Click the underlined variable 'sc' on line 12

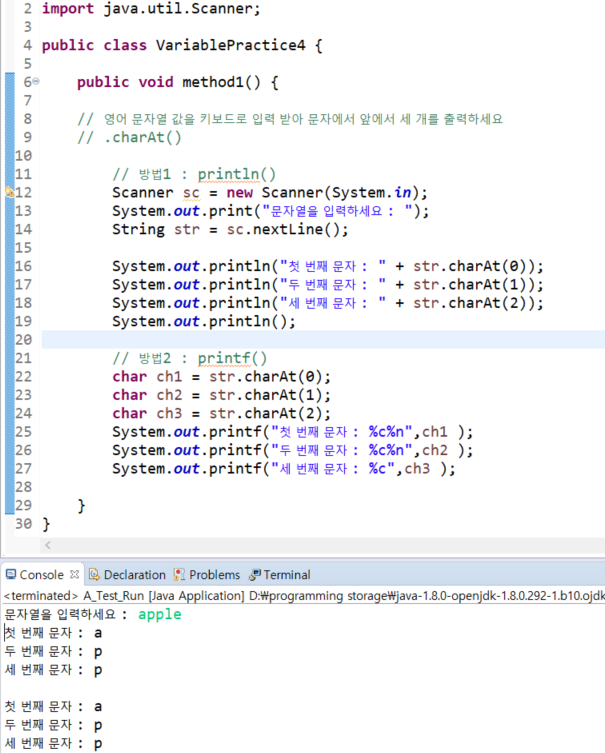(x=191, y=193)
